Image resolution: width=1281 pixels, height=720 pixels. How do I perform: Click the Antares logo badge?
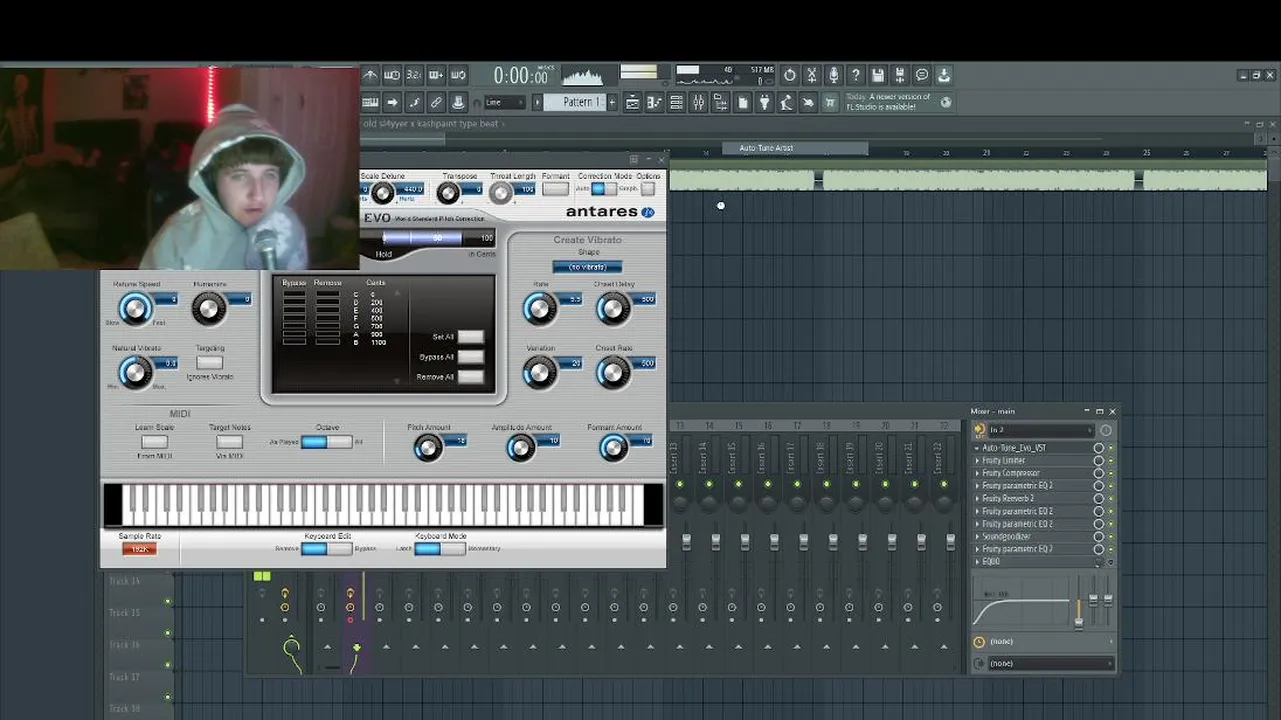pos(648,212)
